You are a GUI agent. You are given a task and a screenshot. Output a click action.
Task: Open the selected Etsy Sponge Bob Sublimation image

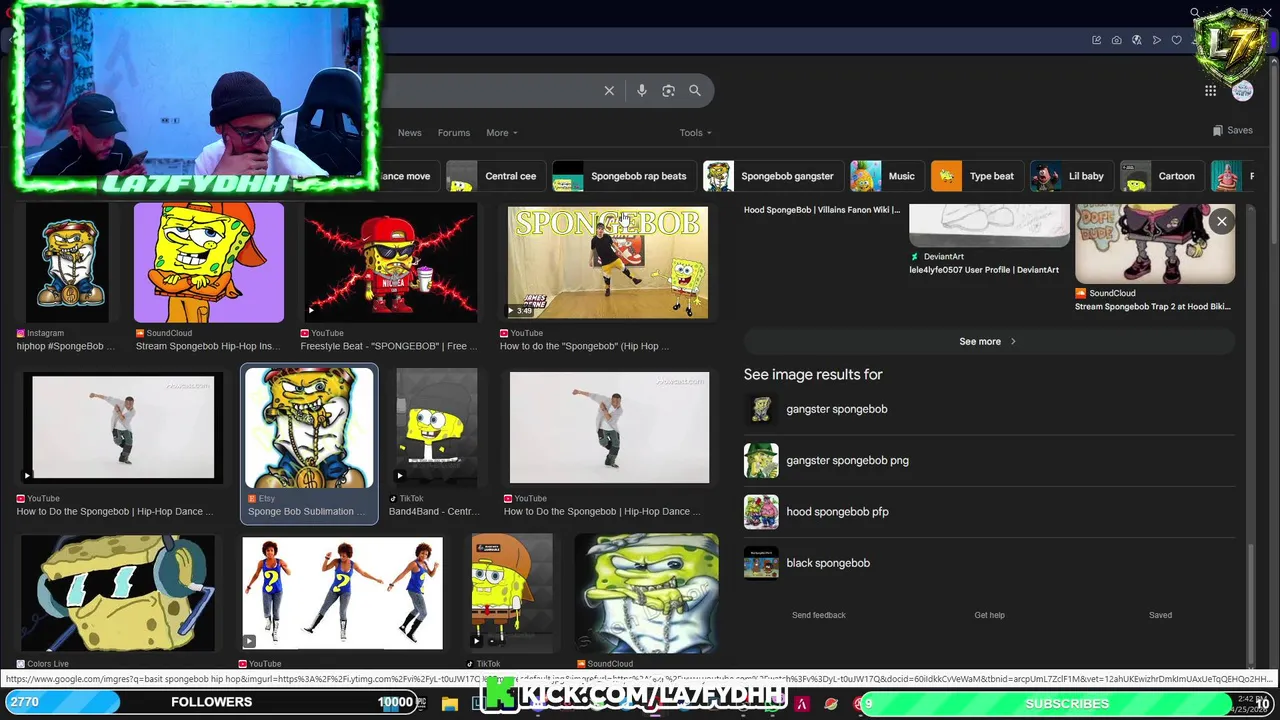pos(309,428)
